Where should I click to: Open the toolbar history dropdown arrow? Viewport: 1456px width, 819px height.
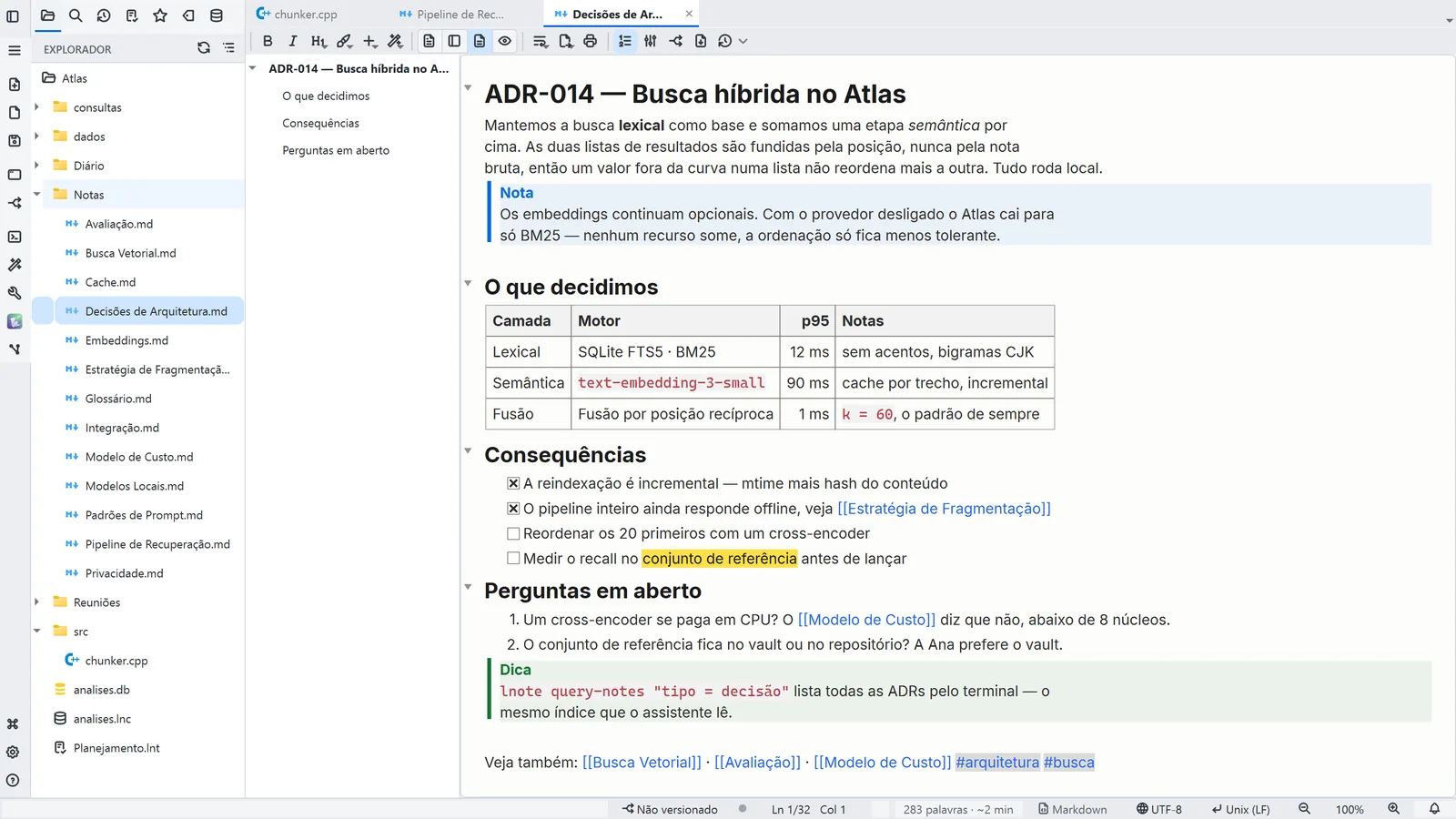coord(743,41)
